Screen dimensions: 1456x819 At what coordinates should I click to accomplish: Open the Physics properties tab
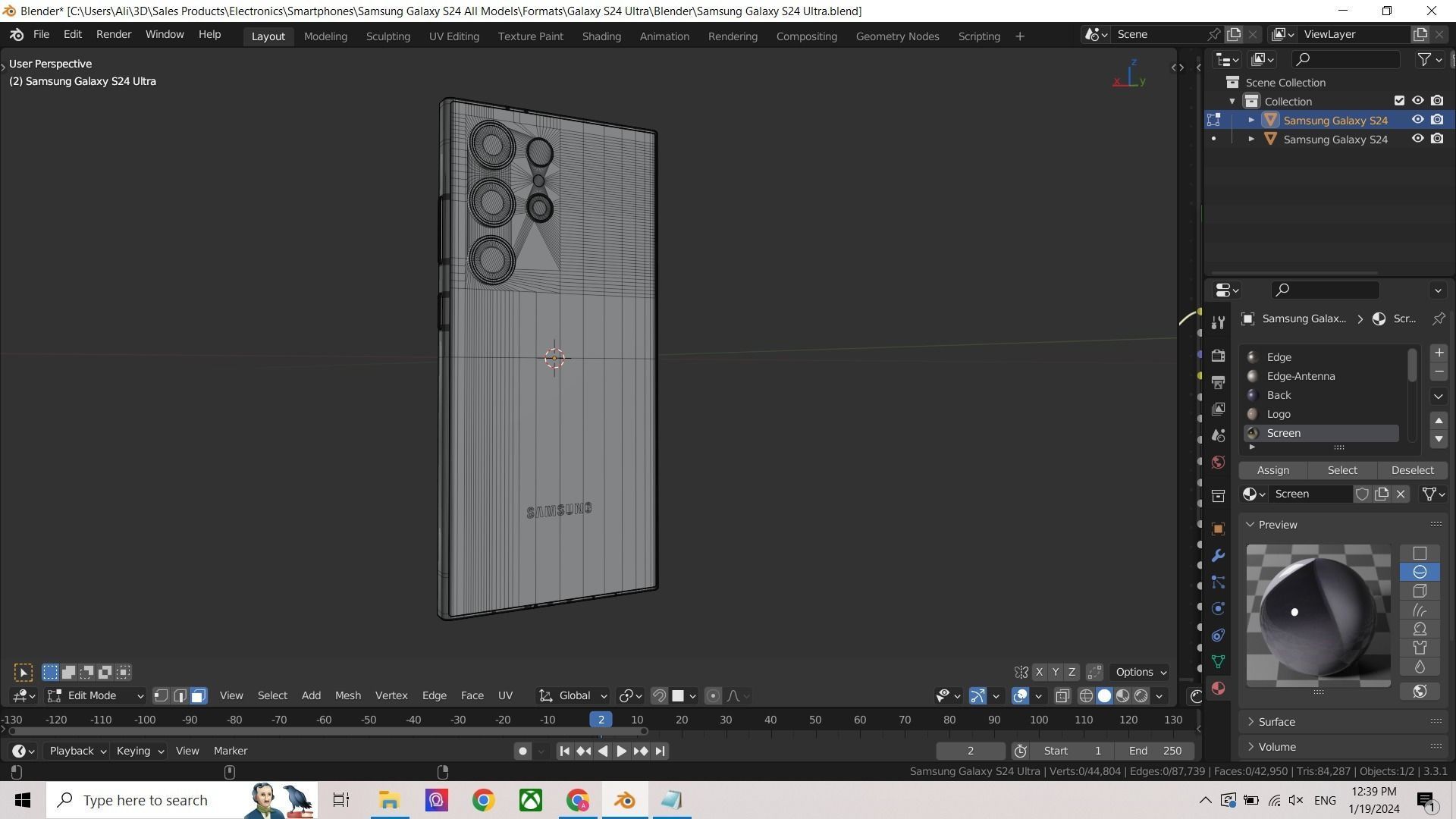pyautogui.click(x=1218, y=608)
